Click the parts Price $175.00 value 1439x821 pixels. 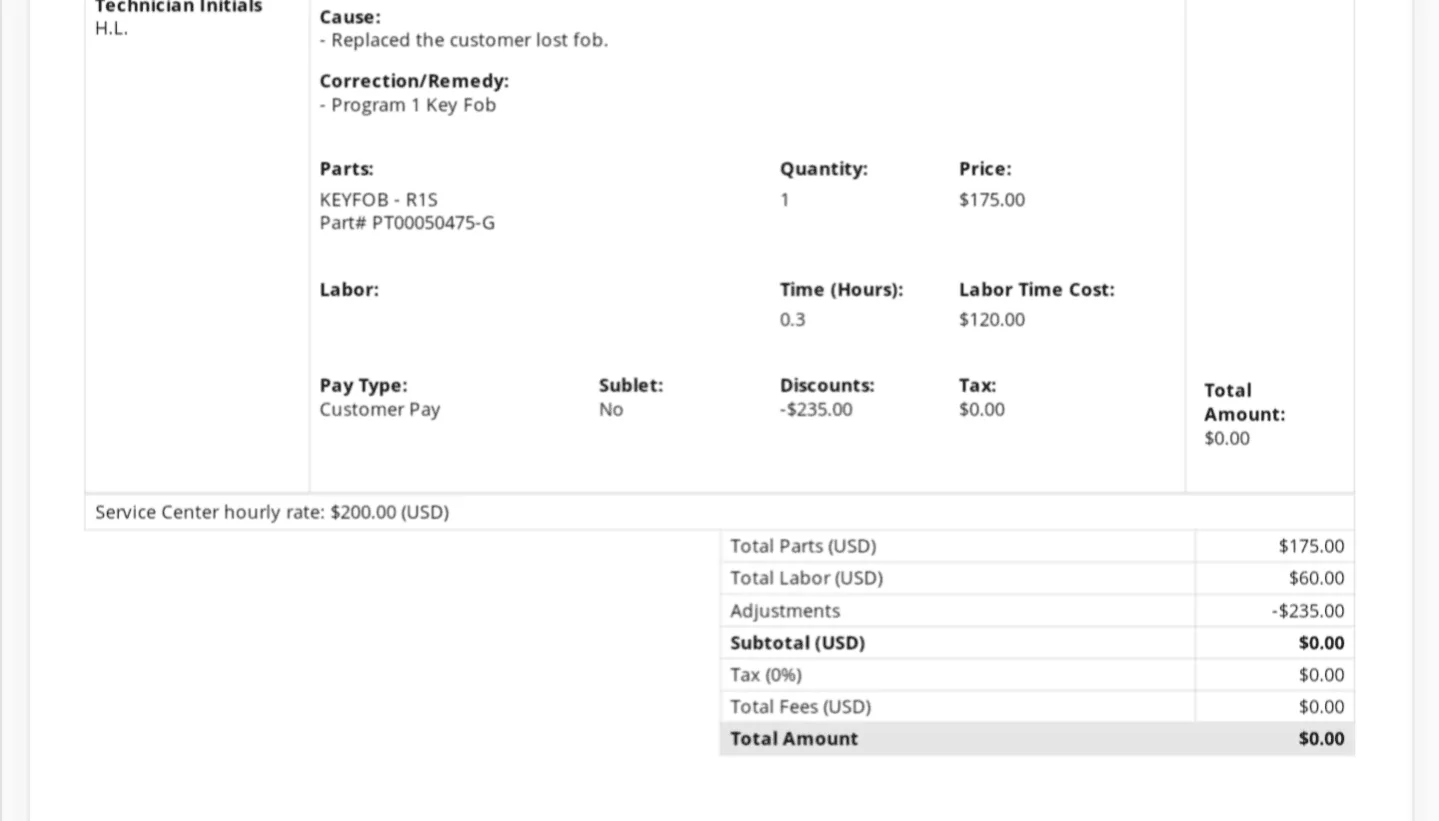pyautogui.click(x=992, y=200)
